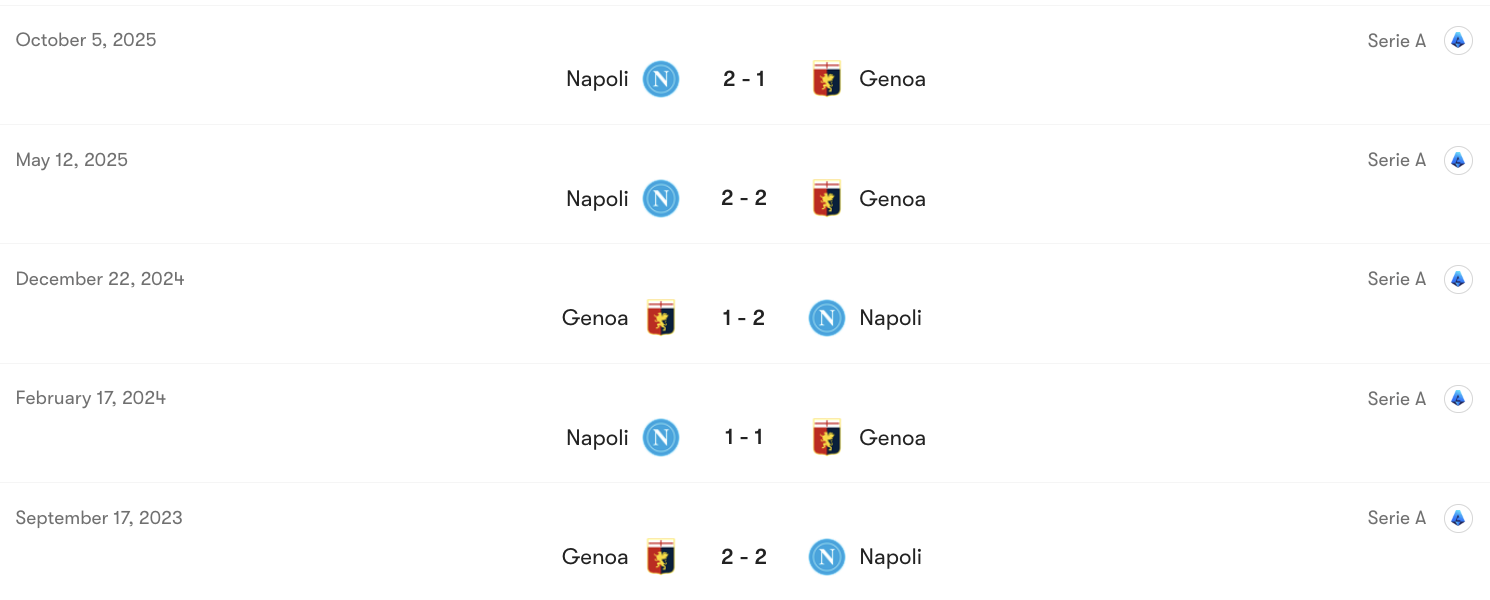Select the Genoa badge in the October 5 row
The image size is (1490, 600).
coord(827,78)
